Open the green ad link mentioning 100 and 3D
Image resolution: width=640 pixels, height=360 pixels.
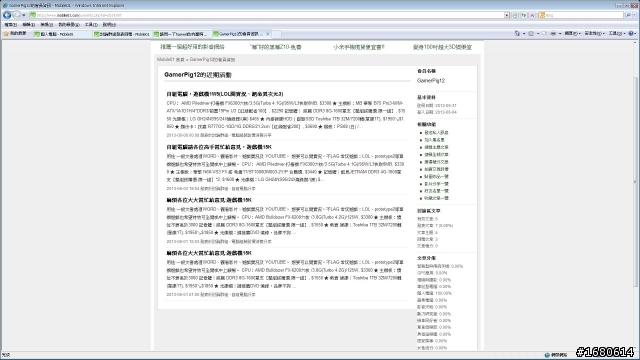coord(442,47)
